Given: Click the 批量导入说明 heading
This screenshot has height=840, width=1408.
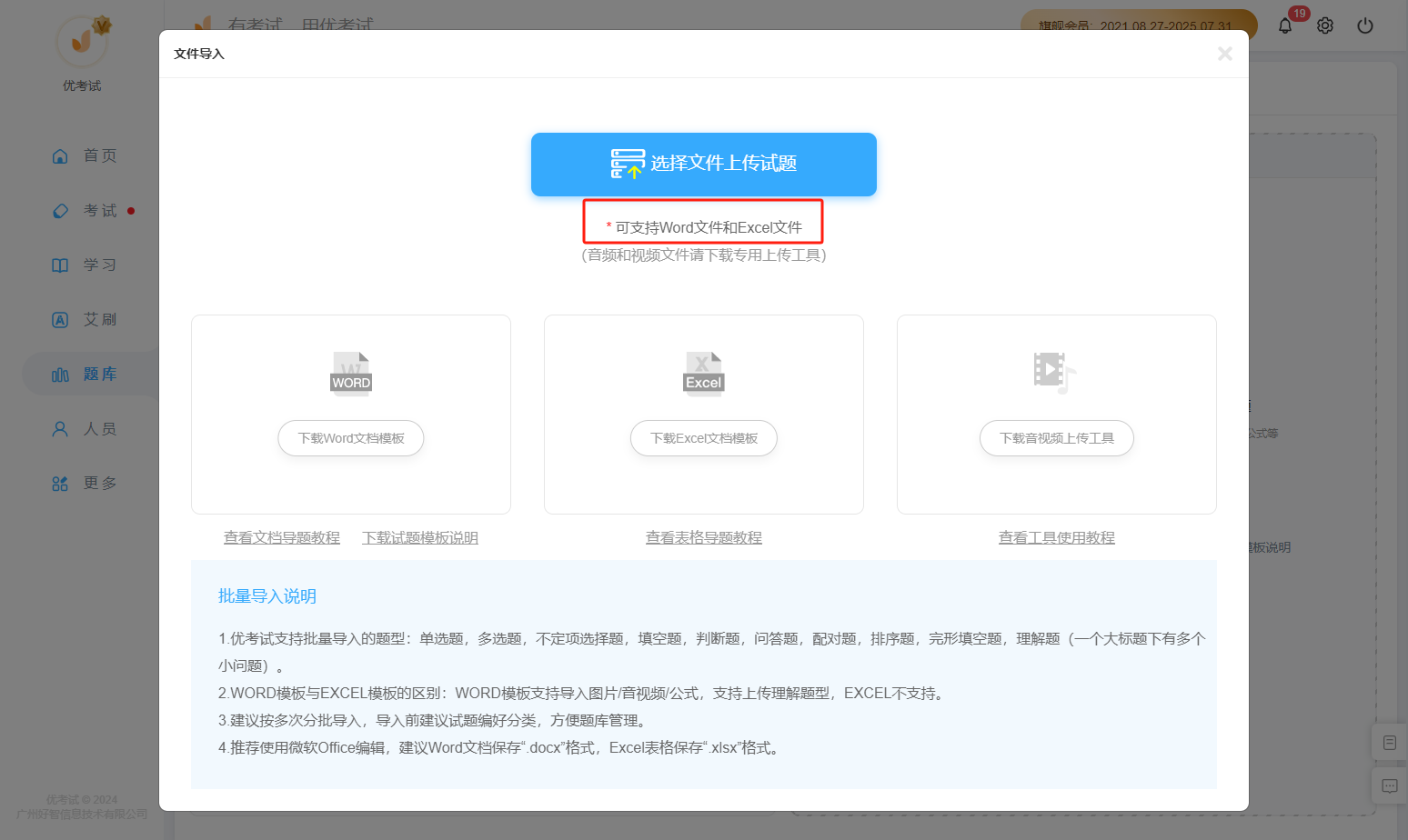Looking at the screenshot, I should (x=267, y=596).
